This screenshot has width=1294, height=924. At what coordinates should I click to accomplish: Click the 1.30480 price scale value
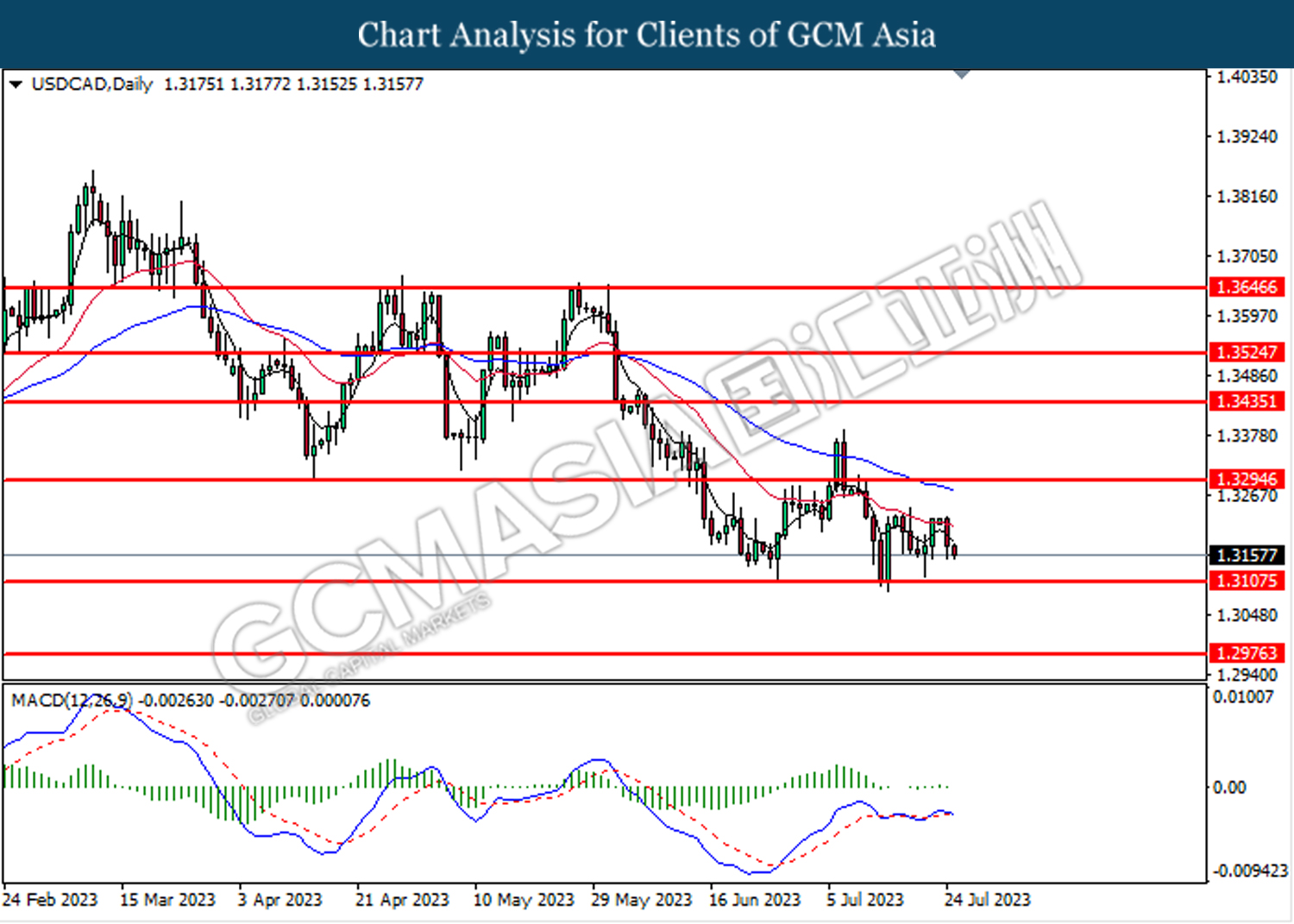pyautogui.click(x=1247, y=615)
